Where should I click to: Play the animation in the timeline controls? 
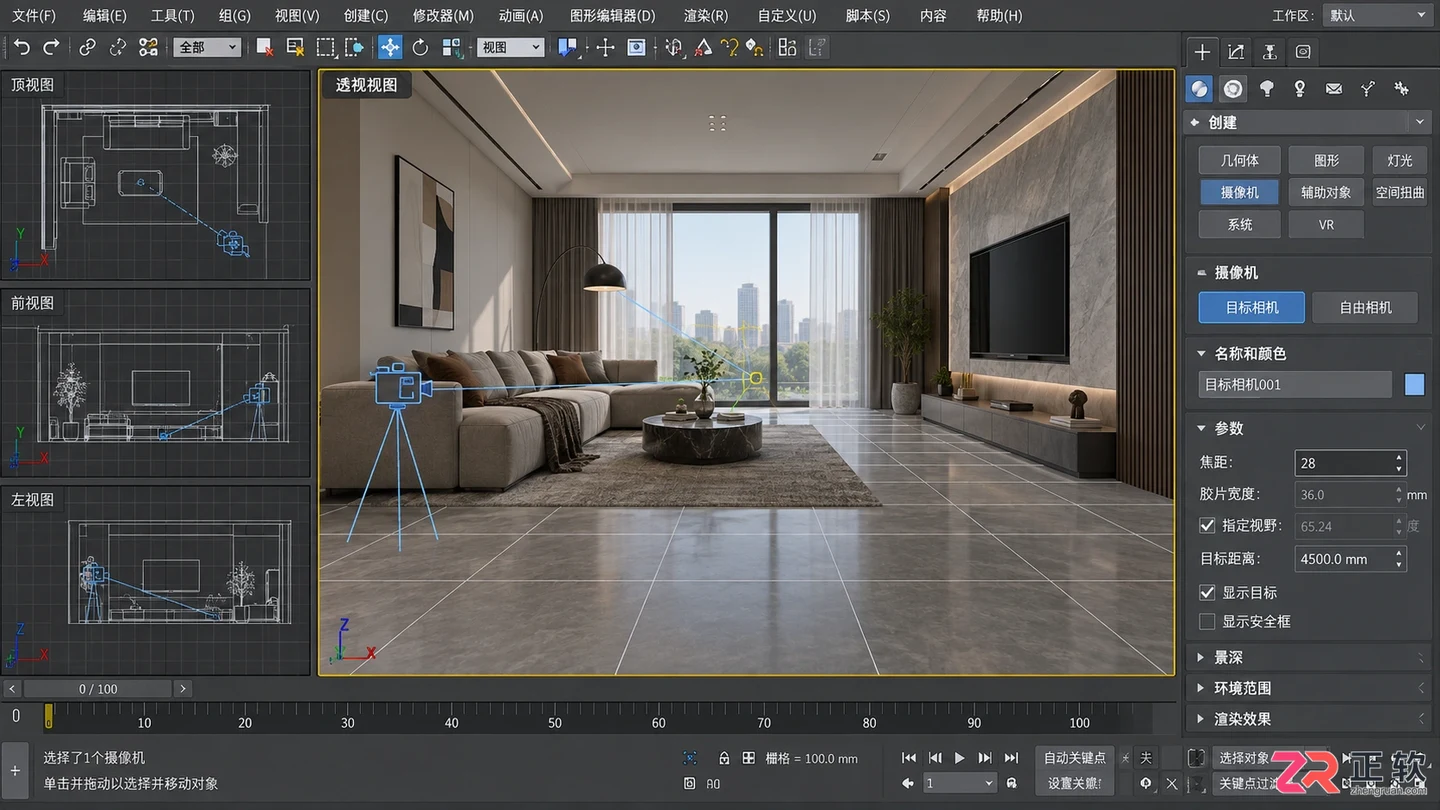tap(960, 758)
